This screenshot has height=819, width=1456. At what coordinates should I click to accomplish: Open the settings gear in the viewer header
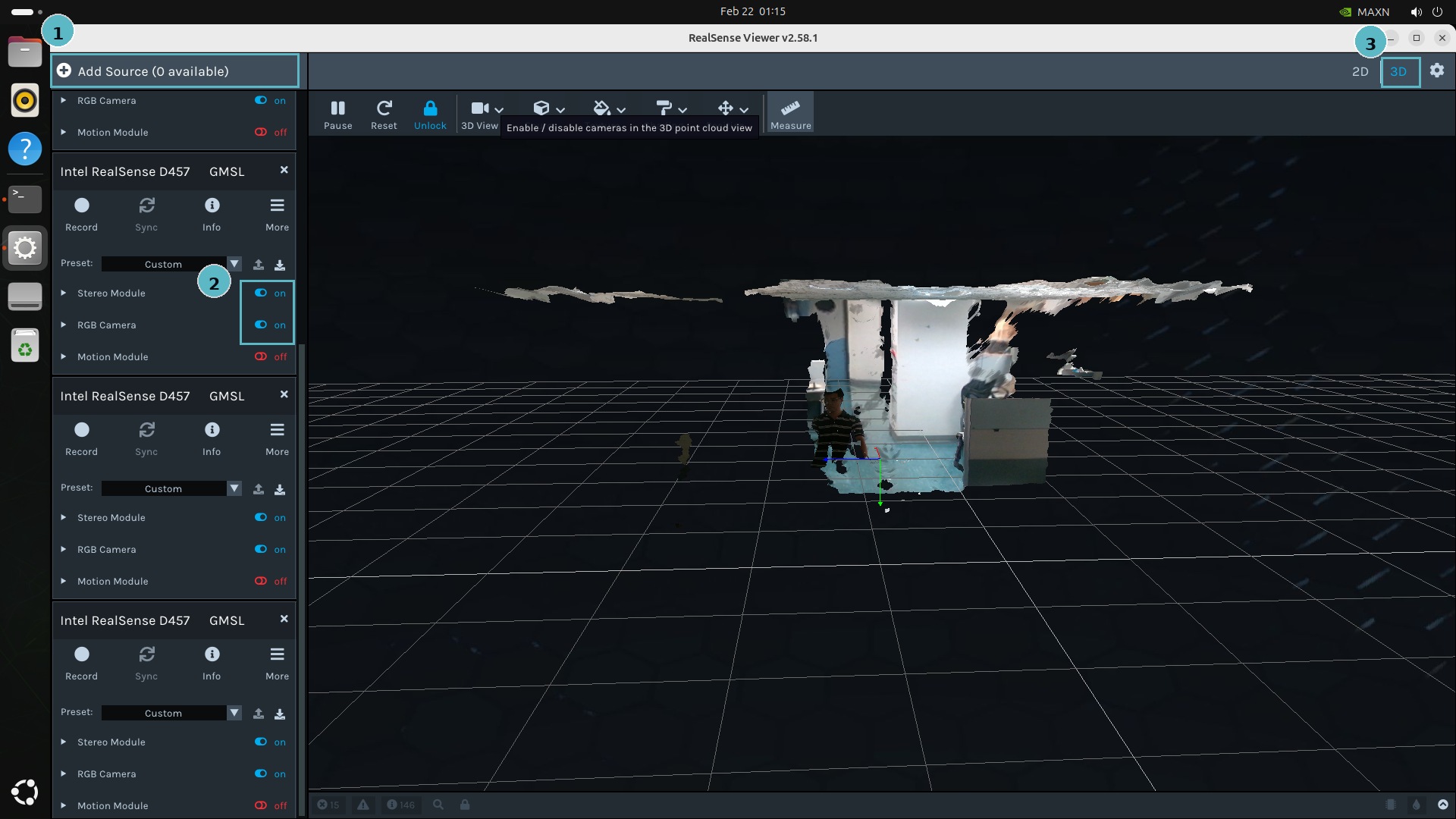click(1437, 71)
